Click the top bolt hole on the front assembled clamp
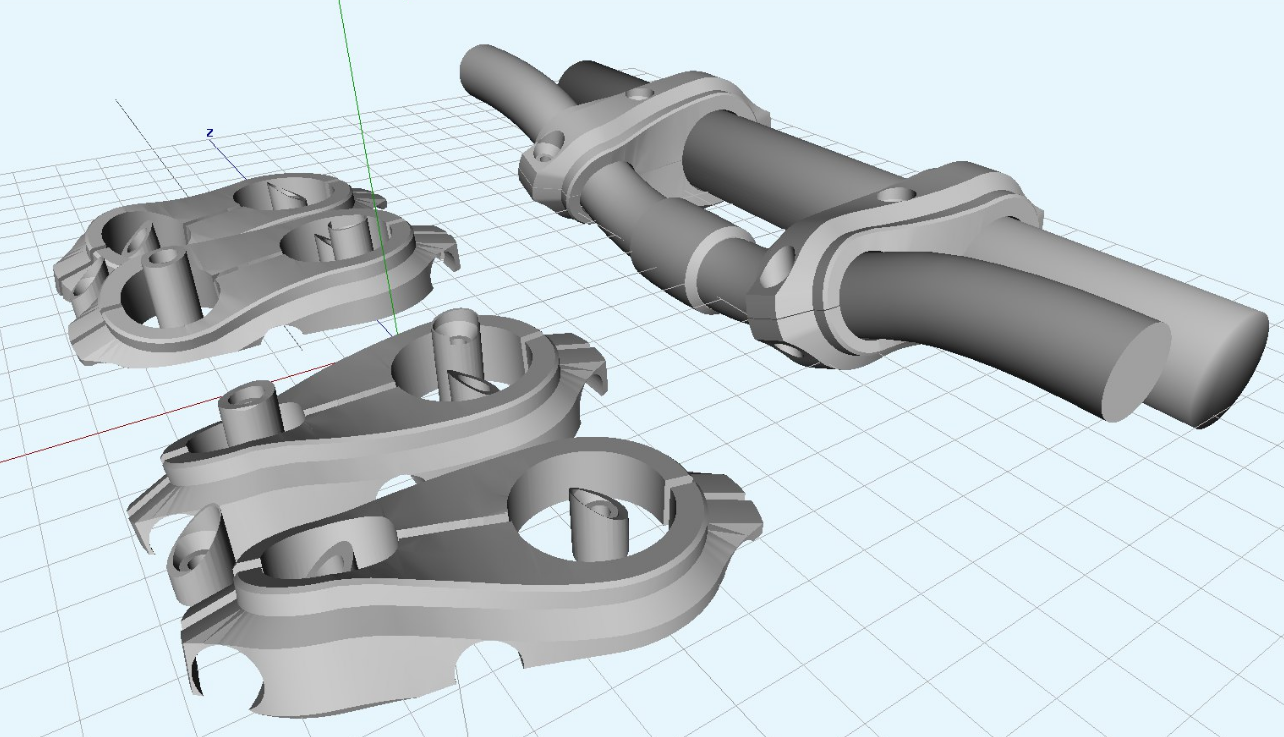 897,194
